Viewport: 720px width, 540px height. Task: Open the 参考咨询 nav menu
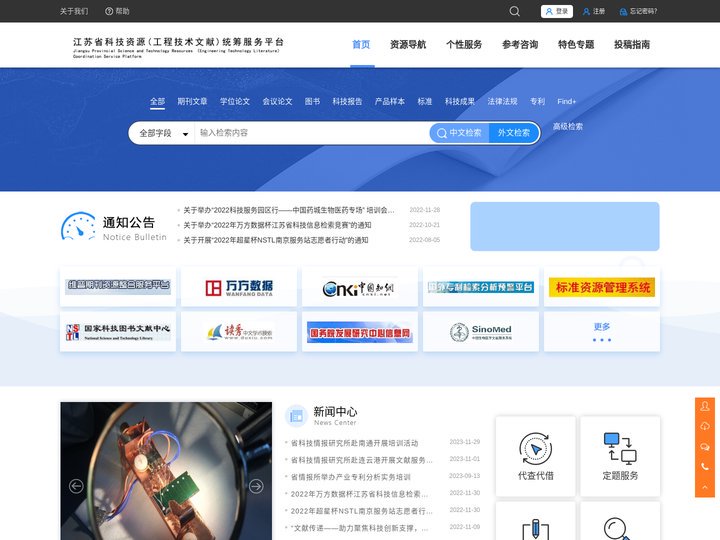click(520, 45)
